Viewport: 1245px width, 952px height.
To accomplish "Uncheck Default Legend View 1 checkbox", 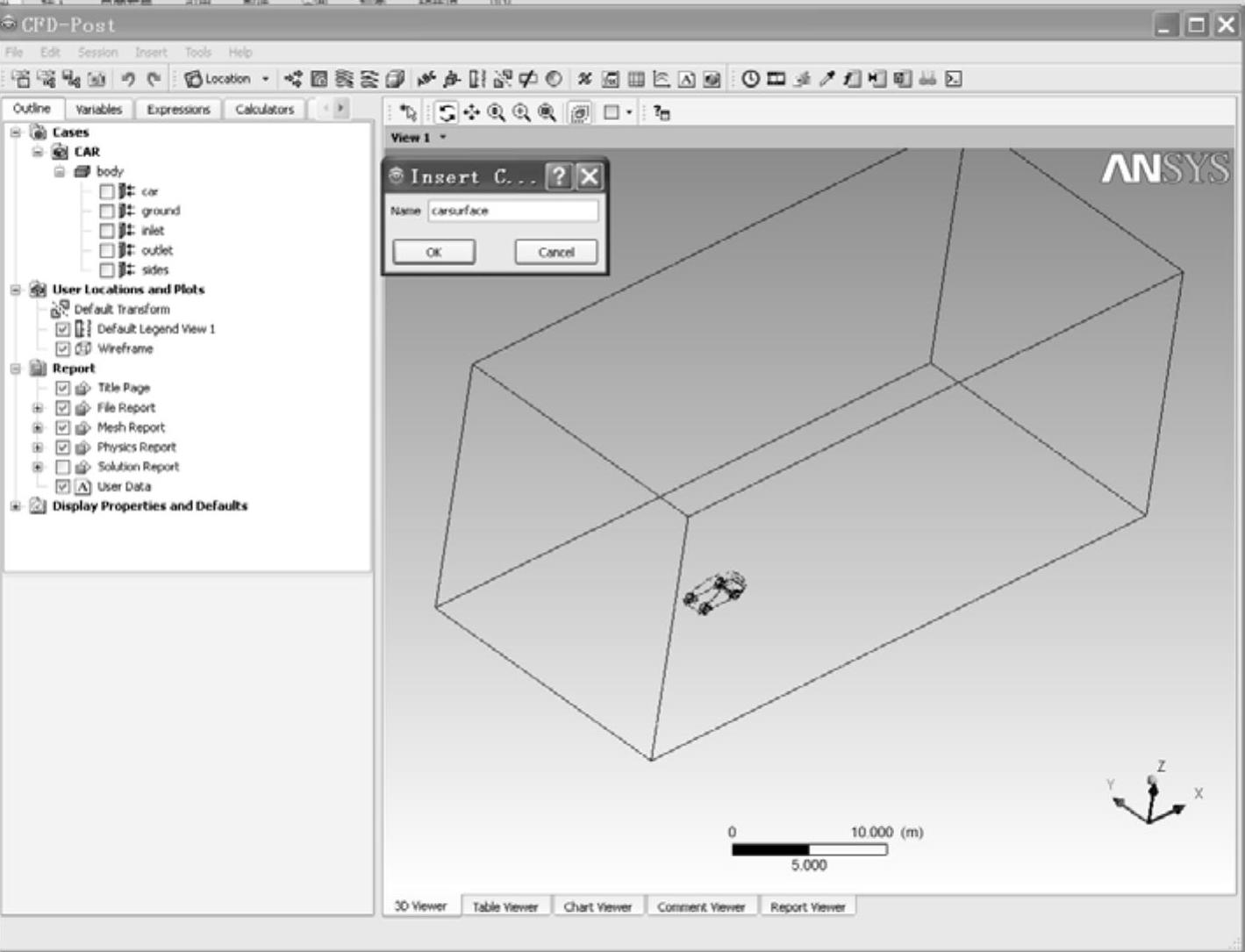I will (63, 329).
